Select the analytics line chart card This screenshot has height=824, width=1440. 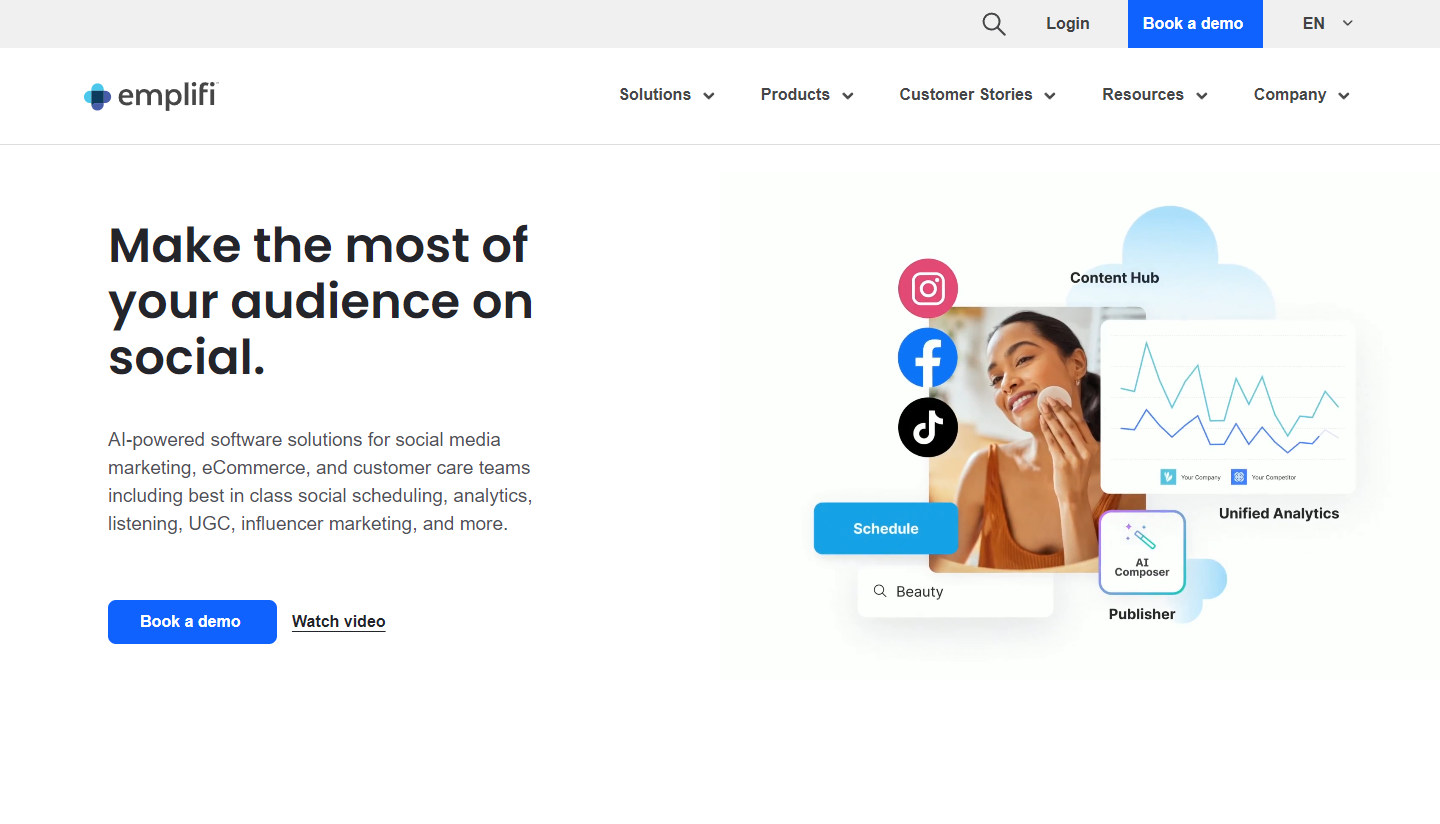(x=1228, y=407)
